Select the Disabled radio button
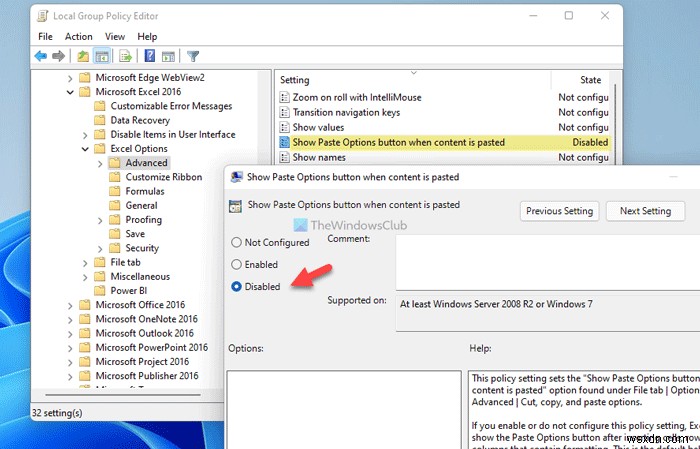 (236, 287)
